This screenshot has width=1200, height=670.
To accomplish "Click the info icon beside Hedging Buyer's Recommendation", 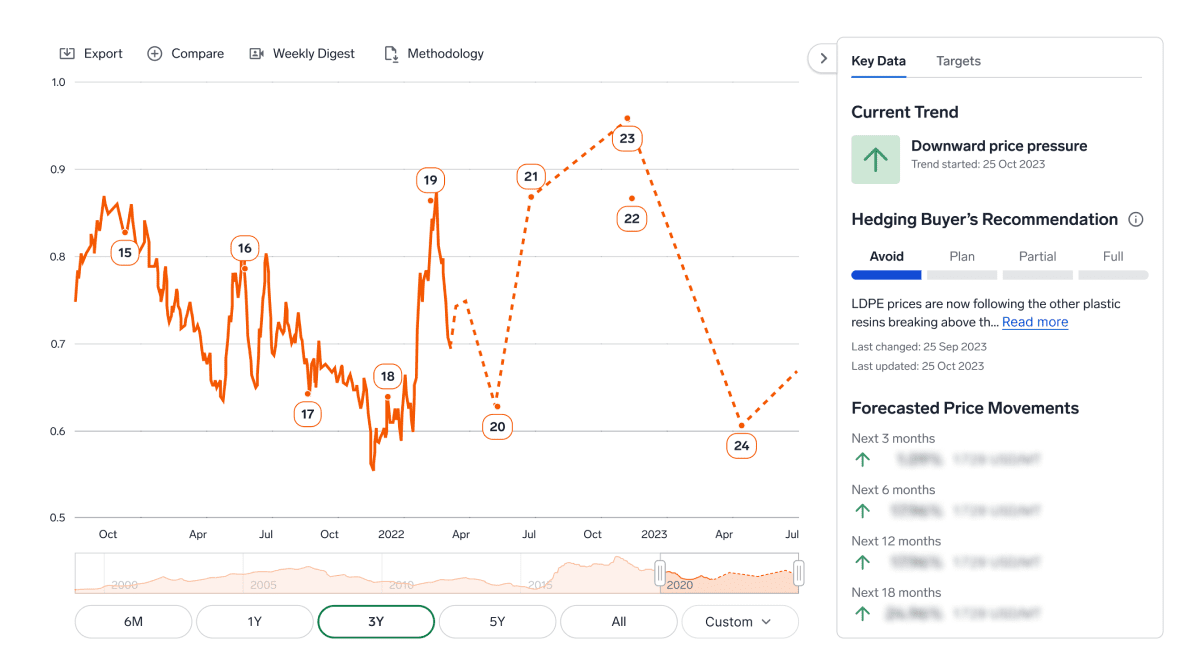I will point(1135,220).
